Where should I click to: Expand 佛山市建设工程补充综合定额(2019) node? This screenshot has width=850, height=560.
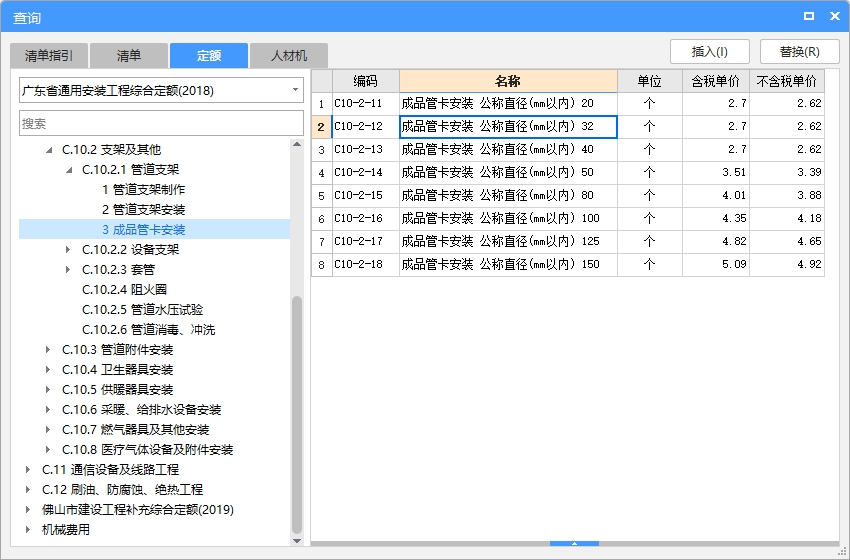coord(28,510)
